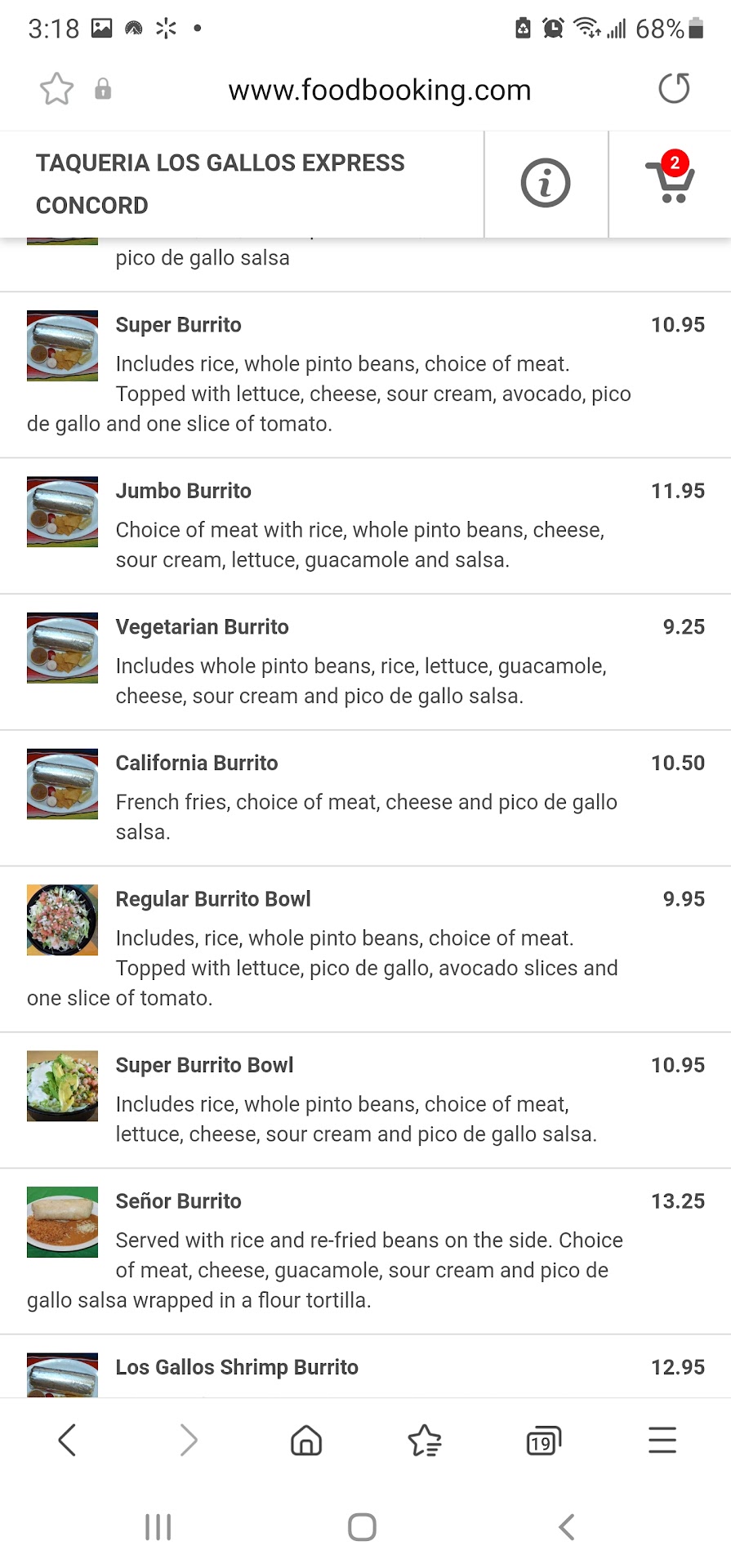Reload the page with refresh icon
Screen dimensions: 731x1568
674,89
